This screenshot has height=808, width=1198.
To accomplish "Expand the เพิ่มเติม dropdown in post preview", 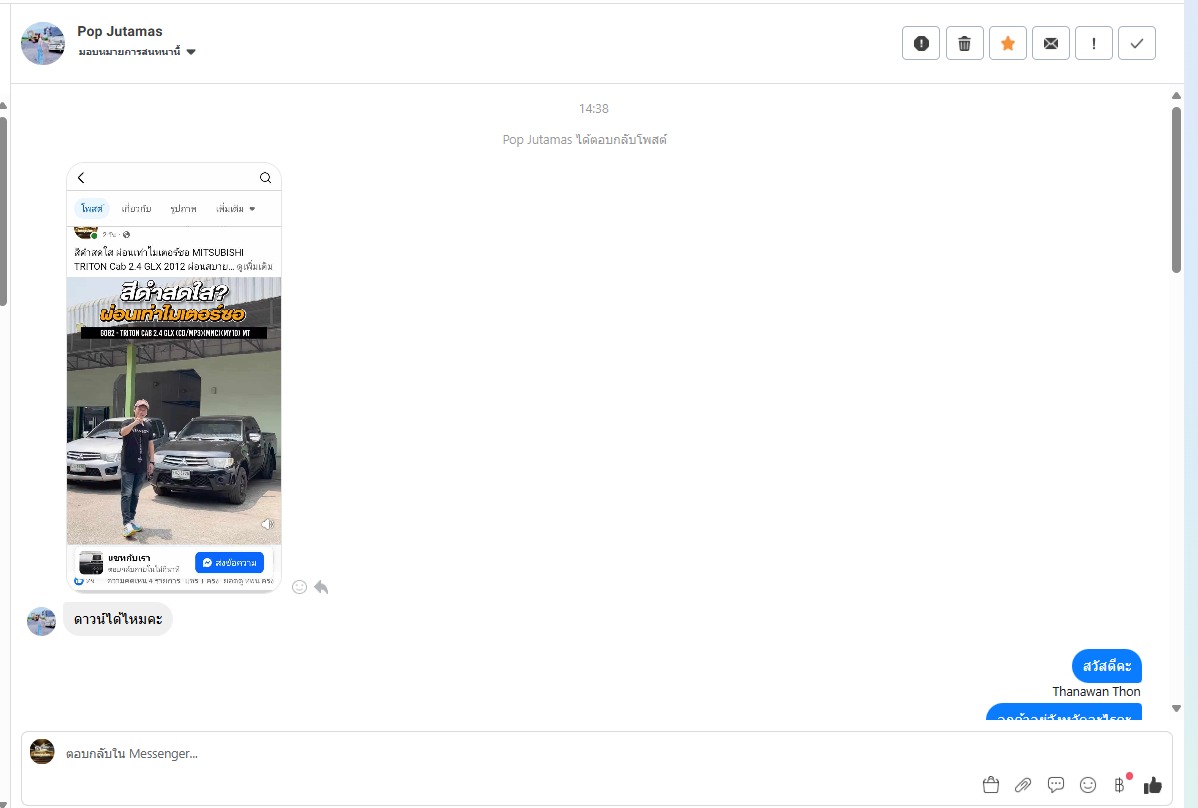I will [235, 208].
